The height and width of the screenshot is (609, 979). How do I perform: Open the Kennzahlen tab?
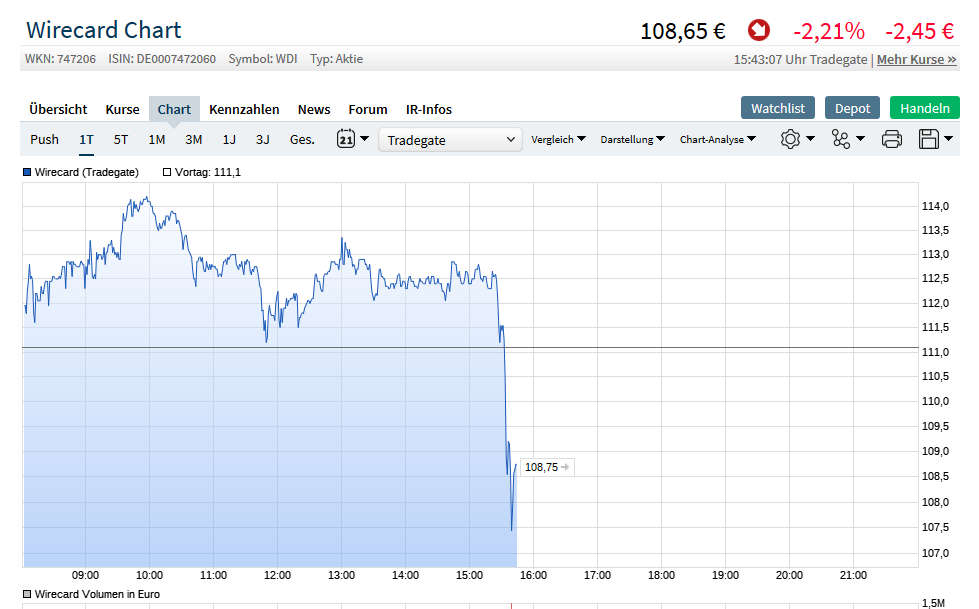coord(244,109)
